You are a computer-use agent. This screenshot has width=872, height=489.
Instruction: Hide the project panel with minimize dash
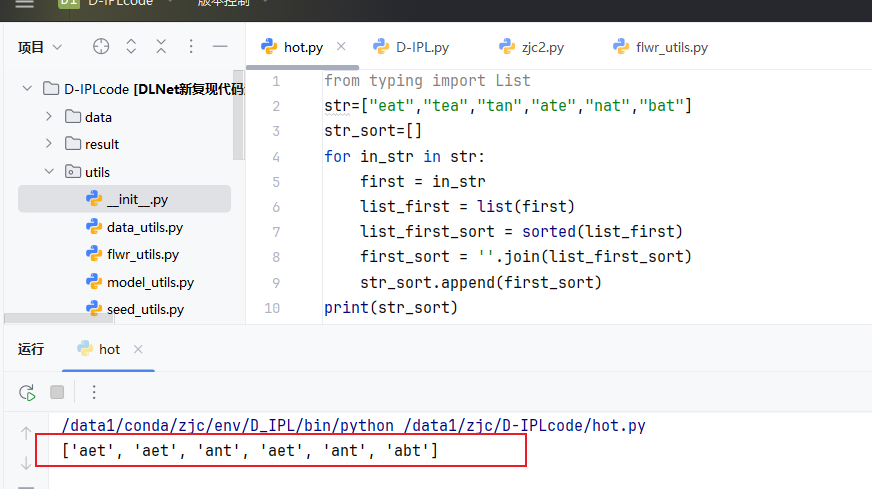pyautogui.click(x=220, y=47)
